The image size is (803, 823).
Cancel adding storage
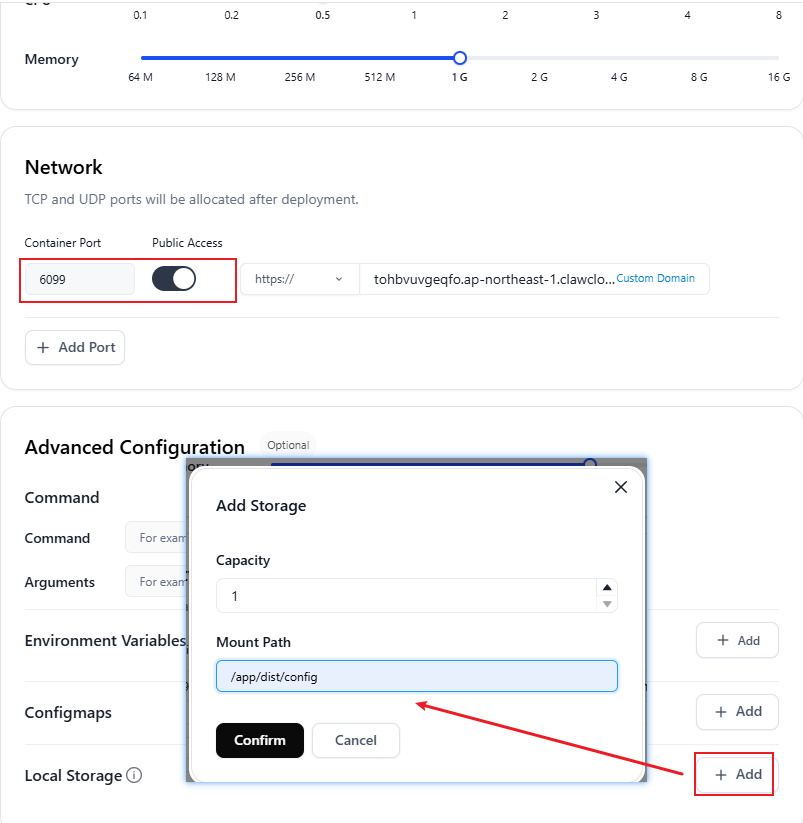point(355,740)
